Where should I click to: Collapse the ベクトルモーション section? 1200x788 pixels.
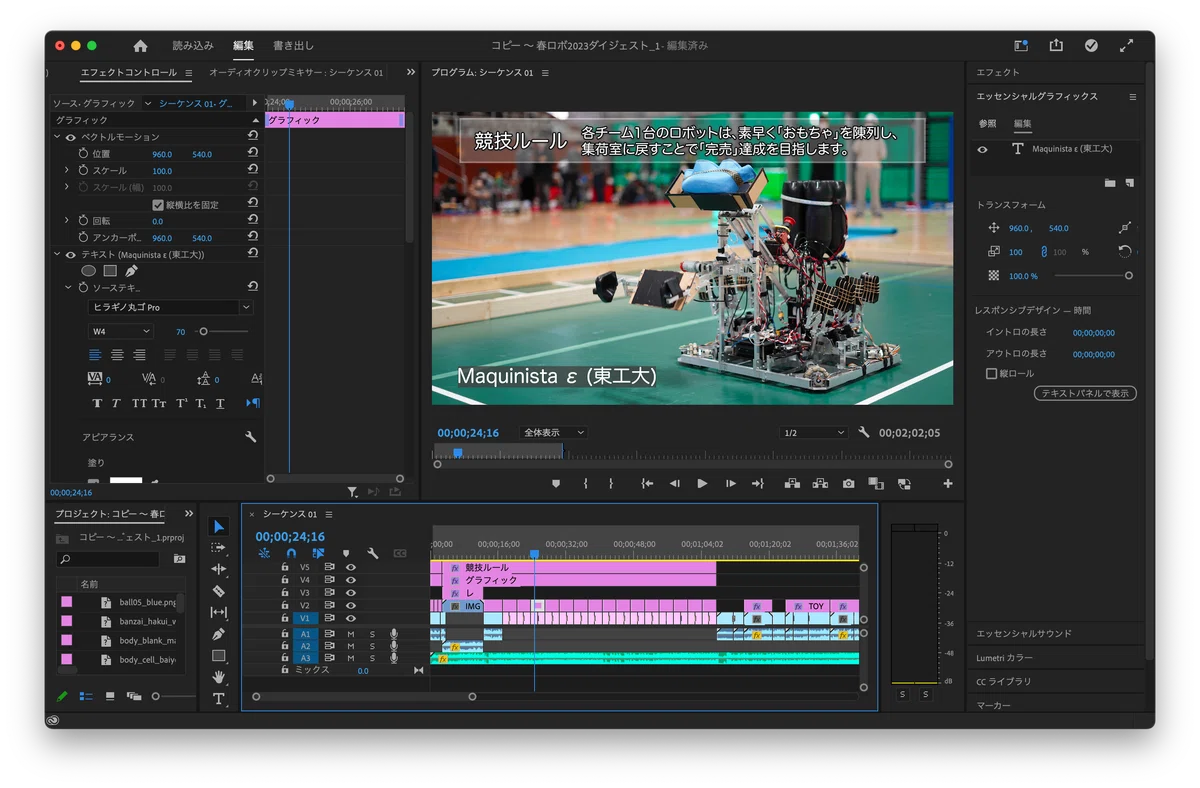[x=57, y=137]
